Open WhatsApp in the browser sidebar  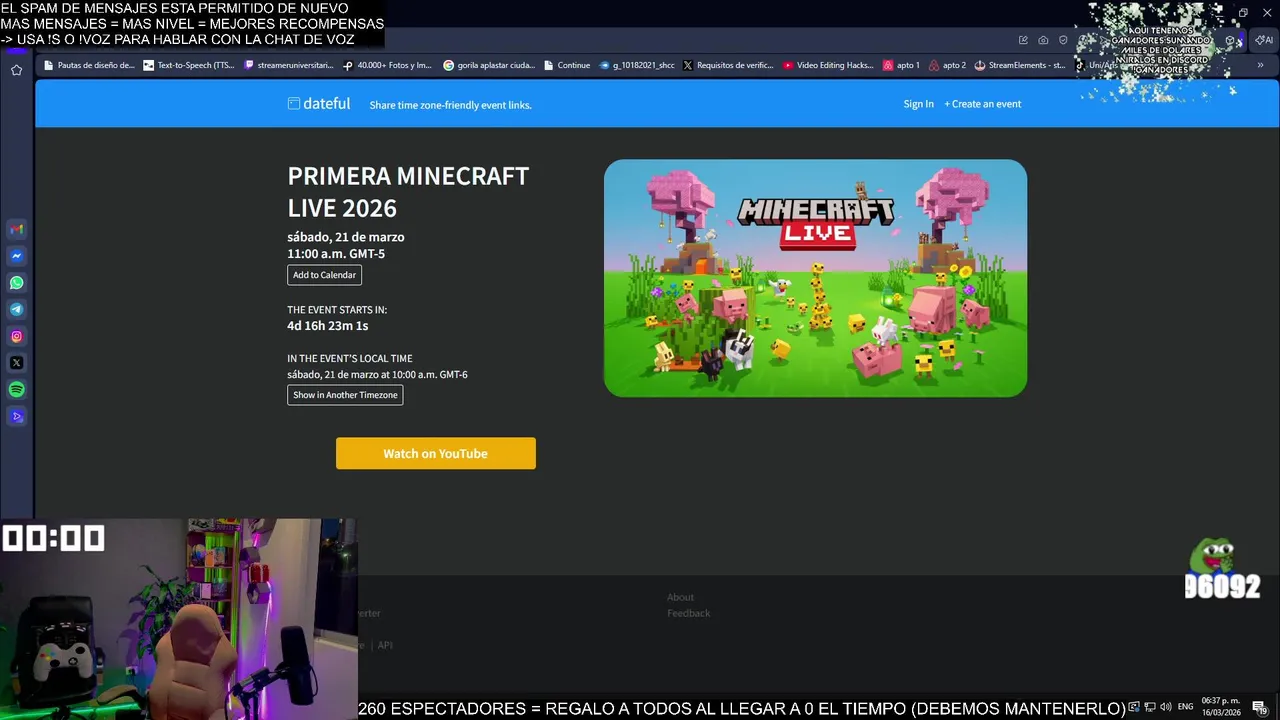(17, 283)
